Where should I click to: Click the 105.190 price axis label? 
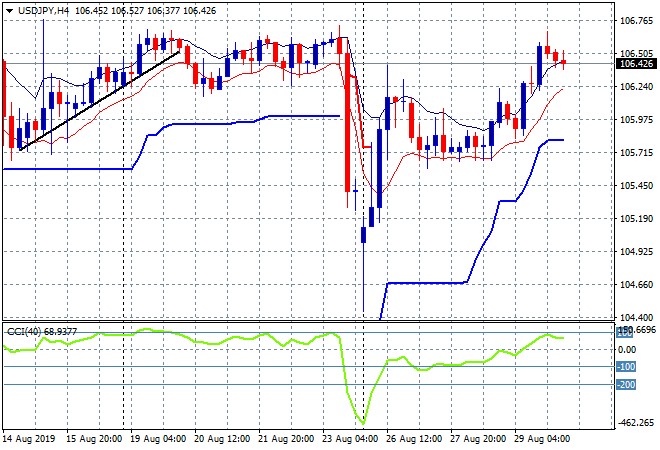pyautogui.click(x=636, y=218)
